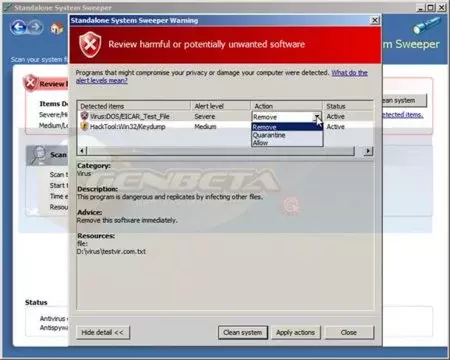
Task: Sort by the Alert level column header
Action: (x=221, y=106)
